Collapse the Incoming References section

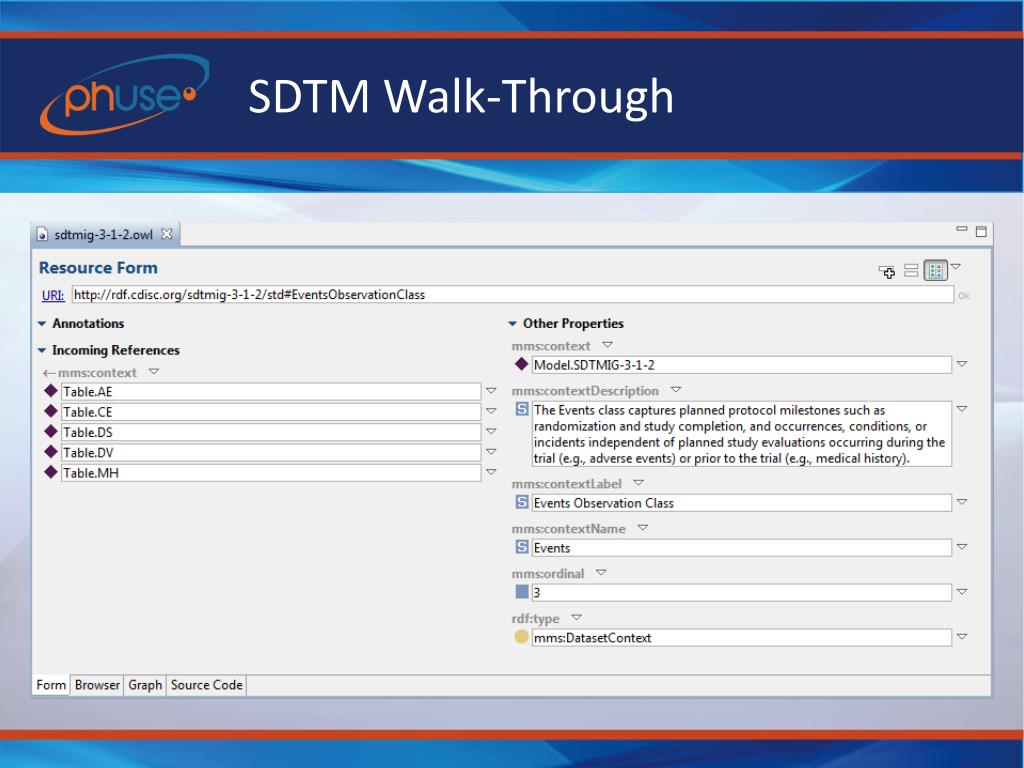coord(43,351)
